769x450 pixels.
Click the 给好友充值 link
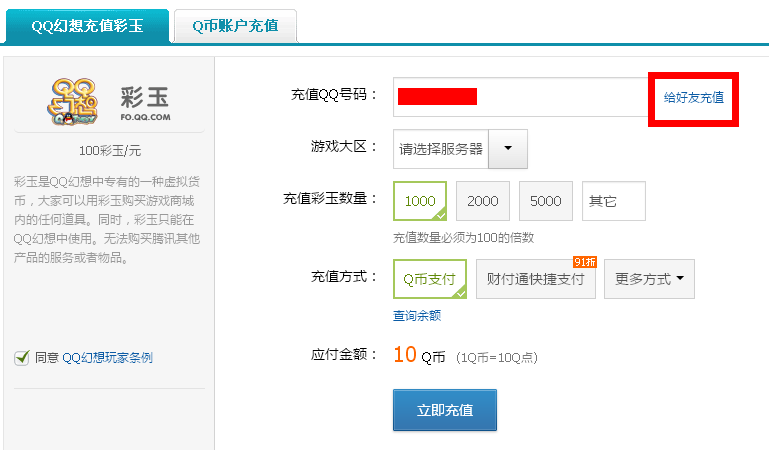tap(693, 98)
